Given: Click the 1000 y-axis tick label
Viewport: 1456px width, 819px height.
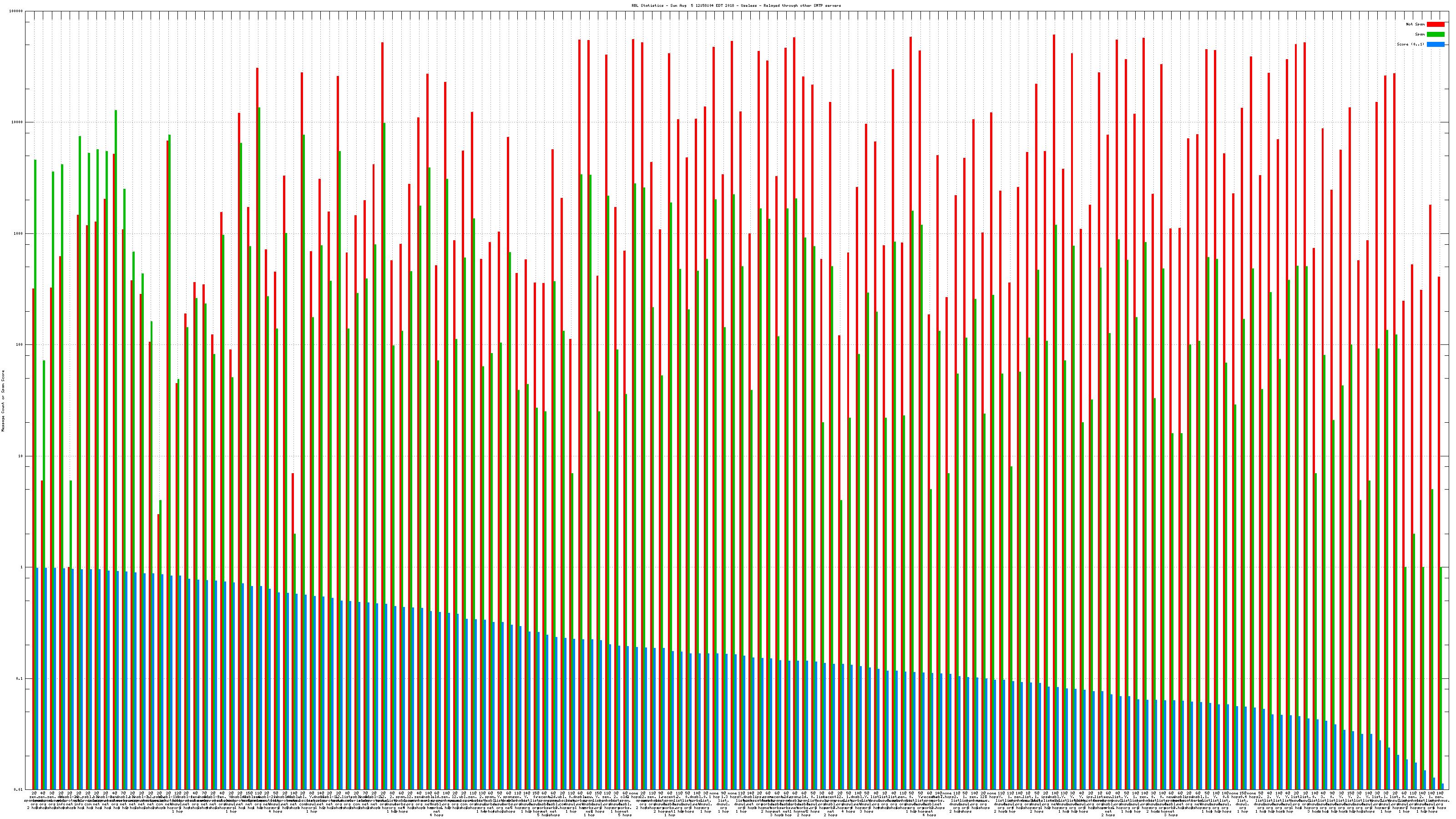Looking at the screenshot, I should [19, 233].
